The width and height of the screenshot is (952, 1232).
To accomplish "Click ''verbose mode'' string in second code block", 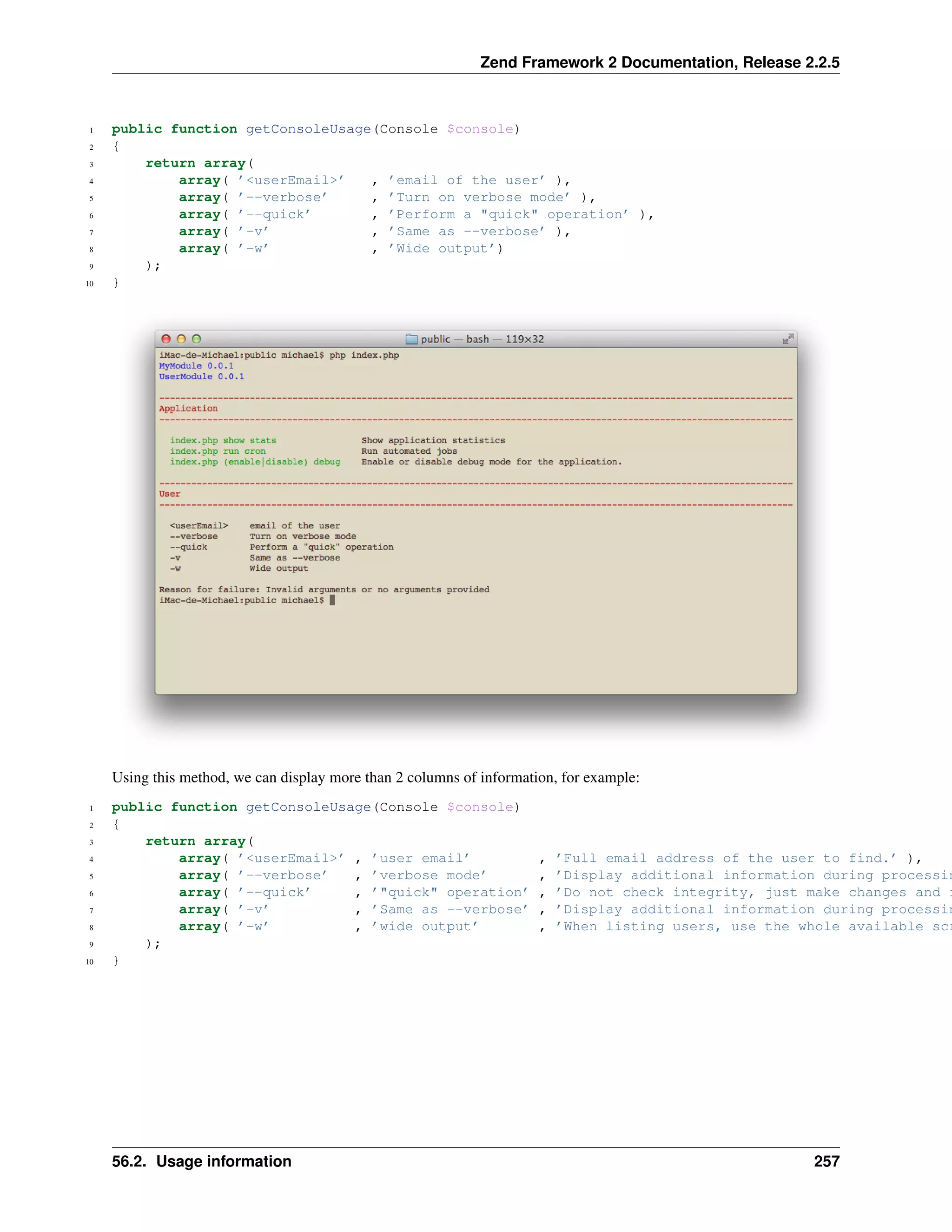I will pyautogui.click(x=429, y=875).
